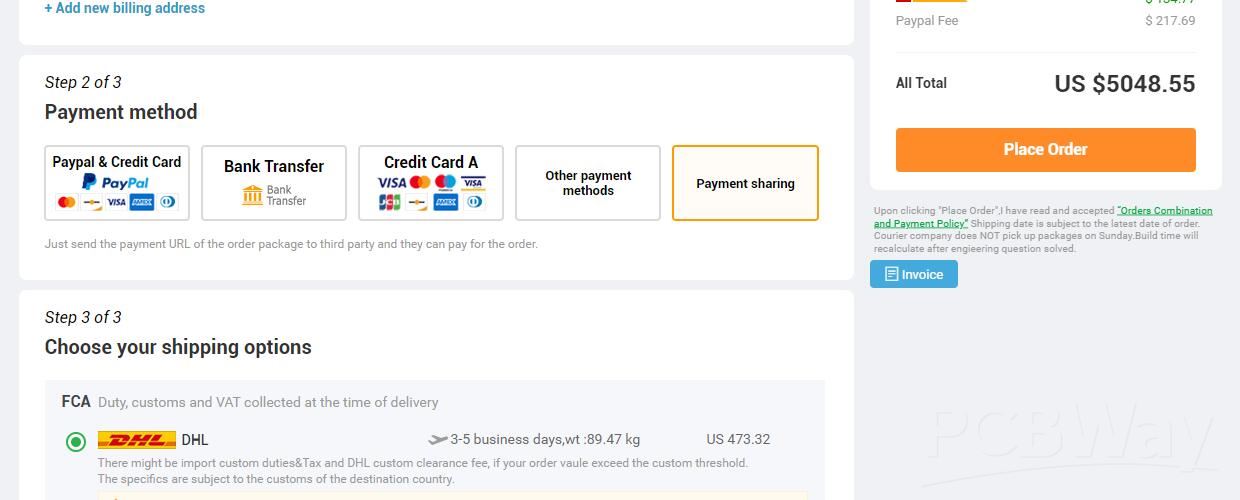The height and width of the screenshot is (500, 1240).
Task: Choose Bank Transfer payment method
Action: [x=274, y=183]
